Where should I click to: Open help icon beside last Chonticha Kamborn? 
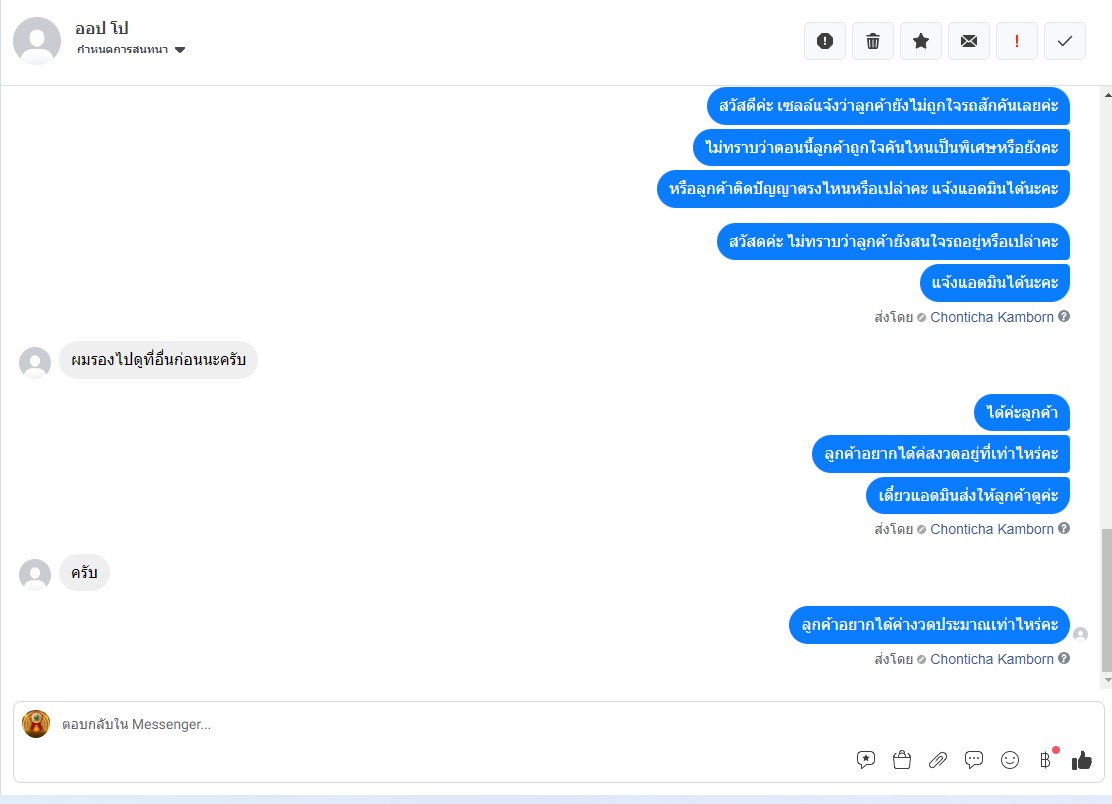coord(1064,658)
